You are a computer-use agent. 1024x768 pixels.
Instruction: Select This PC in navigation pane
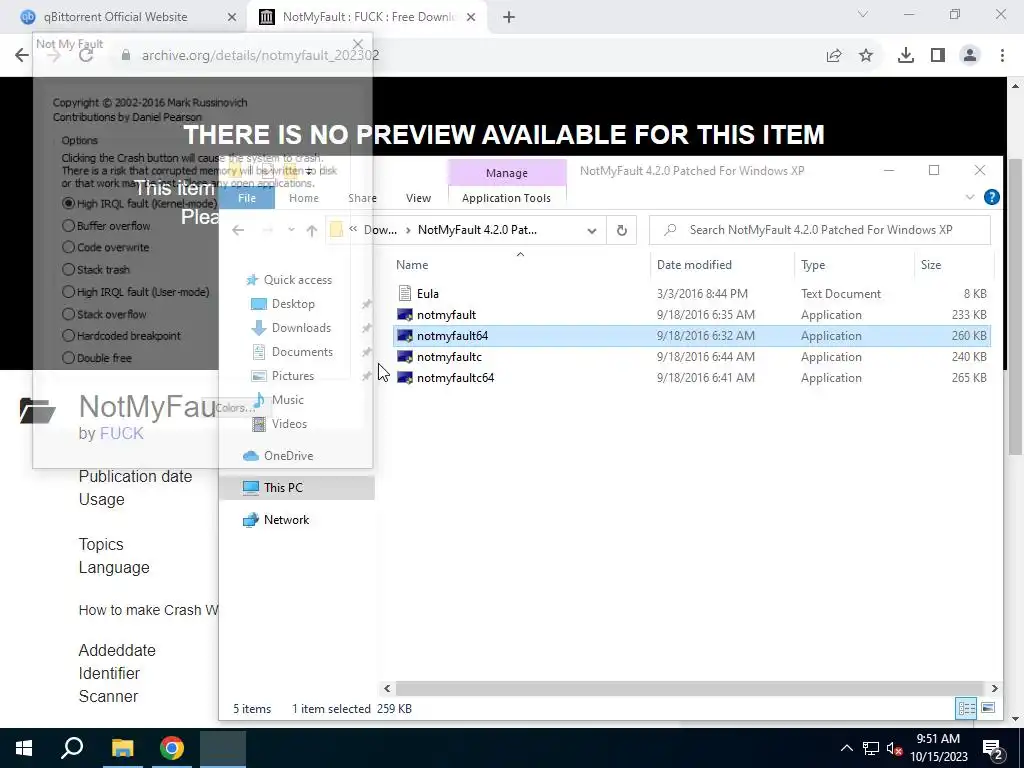pyautogui.click(x=297, y=488)
